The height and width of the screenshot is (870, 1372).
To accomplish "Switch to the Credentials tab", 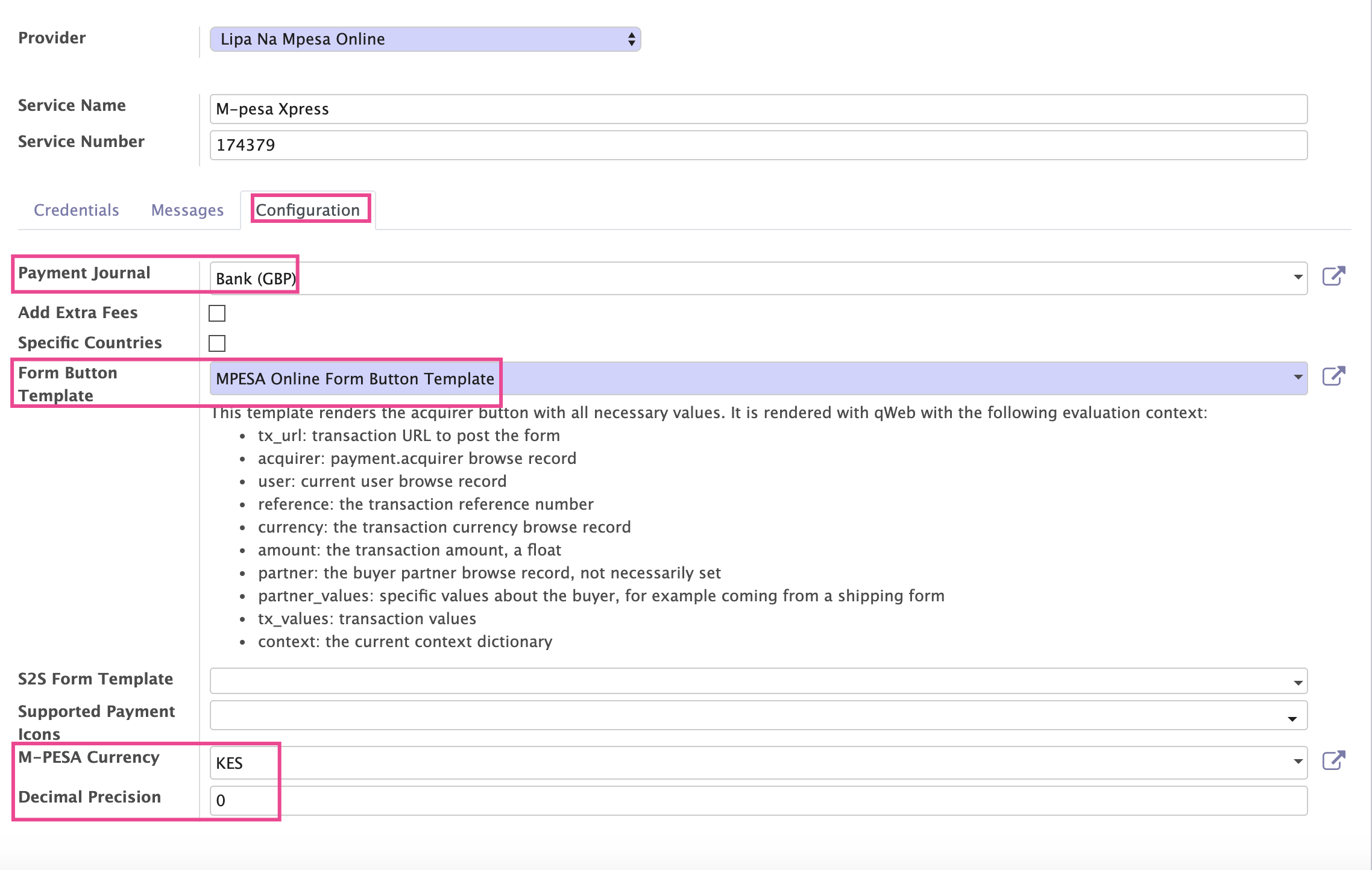I will pyautogui.click(x=77, y=210).
